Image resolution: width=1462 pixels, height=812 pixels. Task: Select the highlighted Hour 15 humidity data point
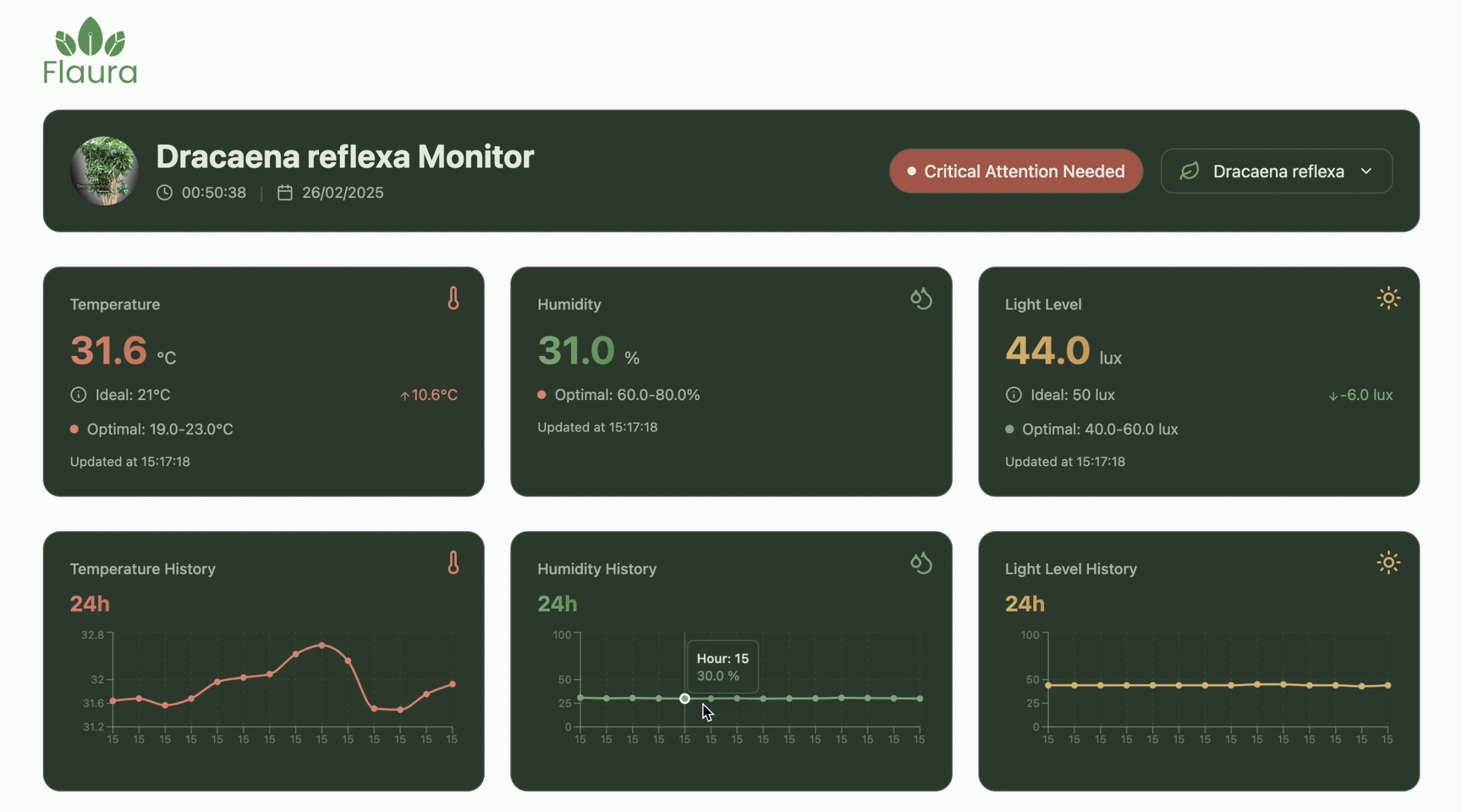(x=684, y=698)
